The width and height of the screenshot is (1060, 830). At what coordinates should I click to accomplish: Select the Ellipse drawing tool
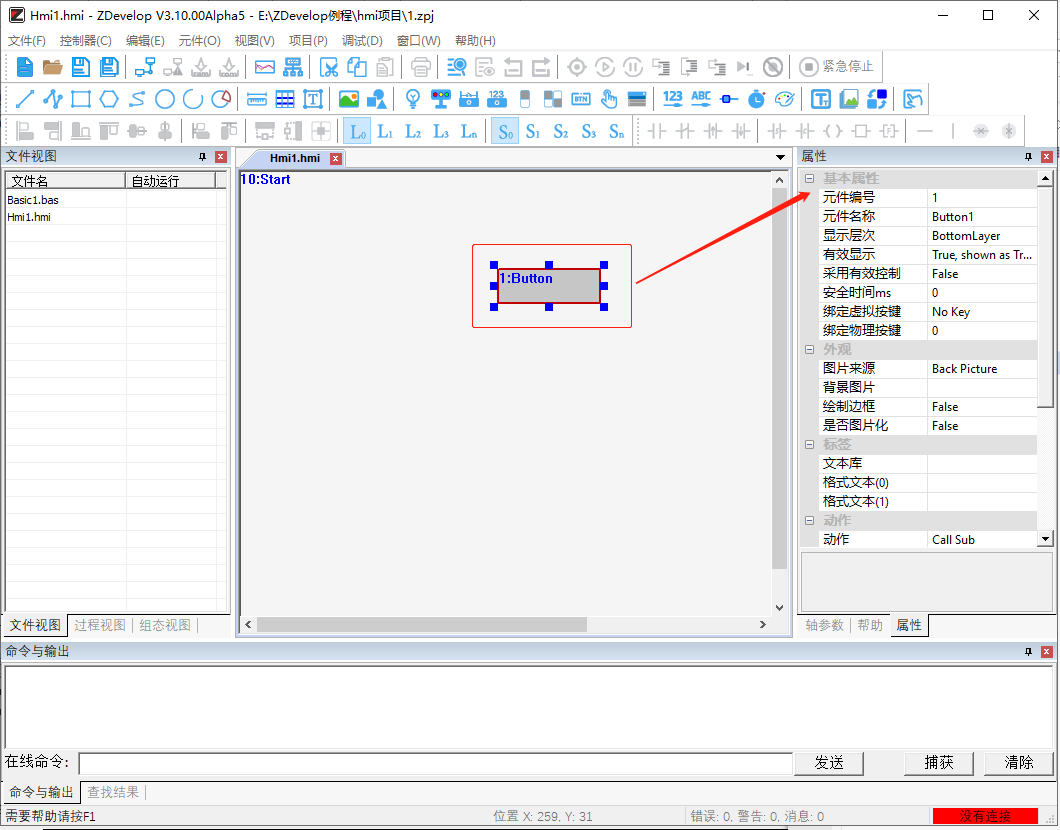[163, 99]
